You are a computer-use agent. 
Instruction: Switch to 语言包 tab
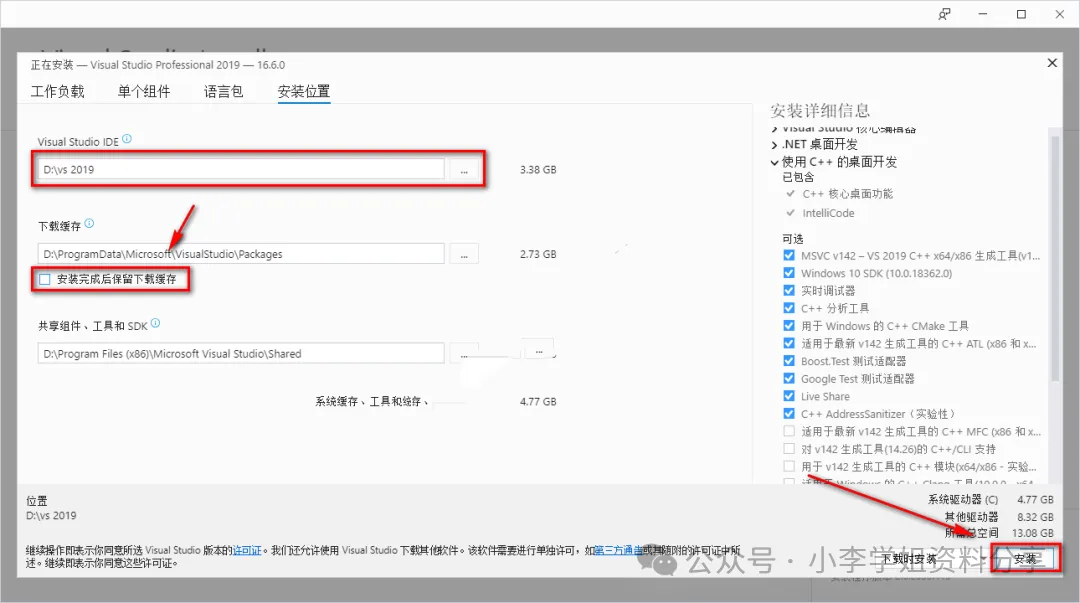(223, 92)
